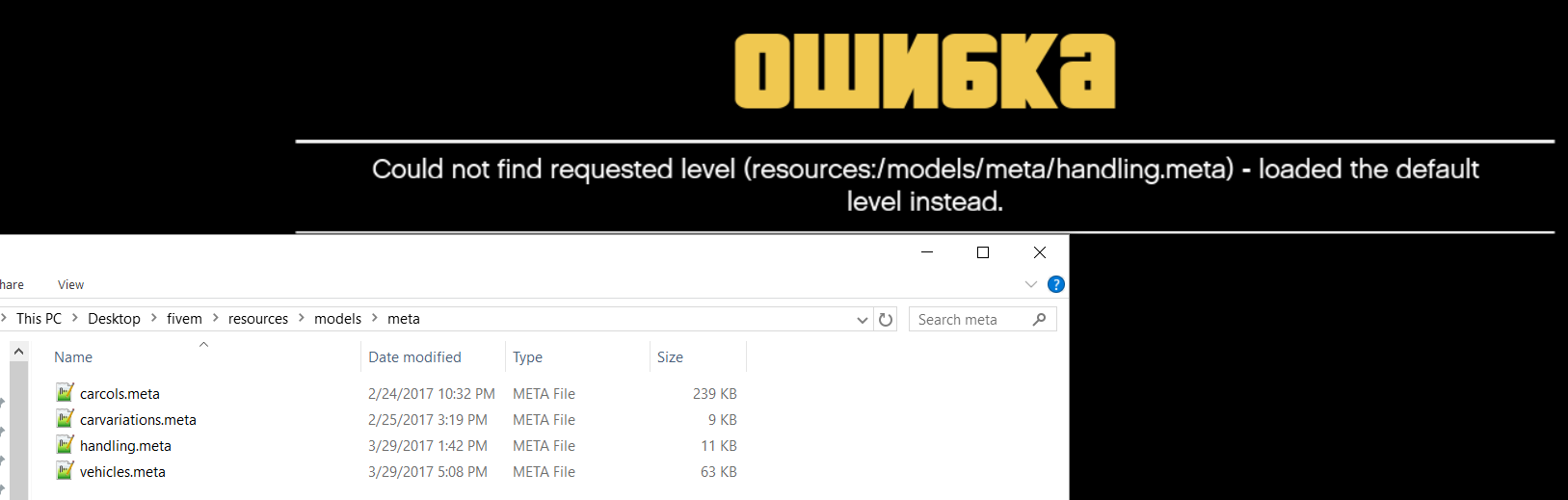Screen dimensions: 1568x500
Task: Click the game error message text
Action: click(925, 185)
